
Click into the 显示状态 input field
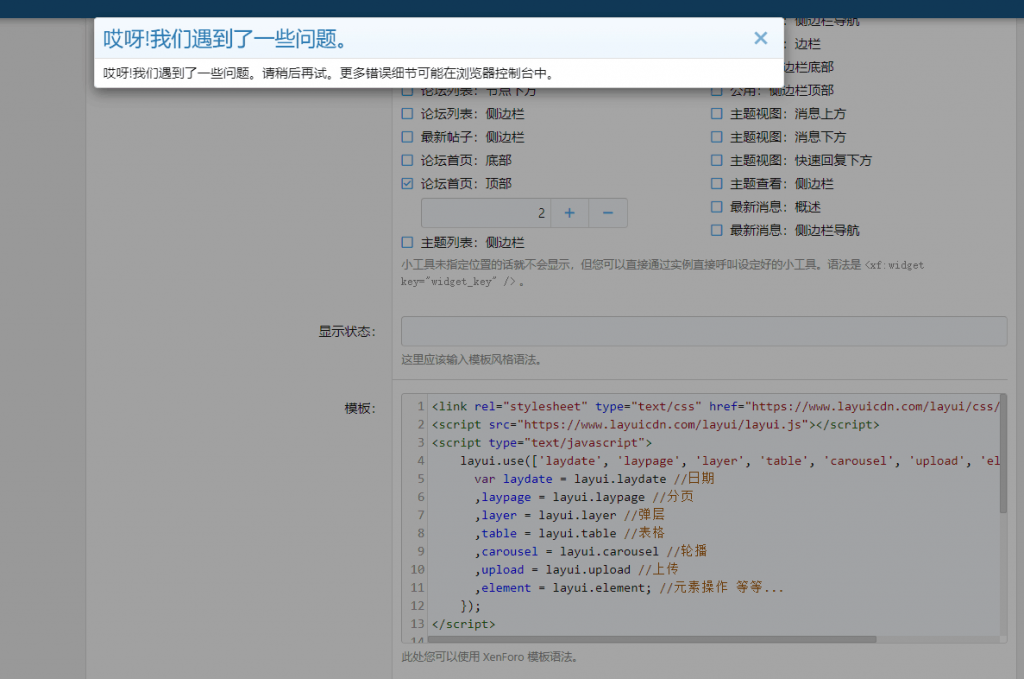point(703,331)
